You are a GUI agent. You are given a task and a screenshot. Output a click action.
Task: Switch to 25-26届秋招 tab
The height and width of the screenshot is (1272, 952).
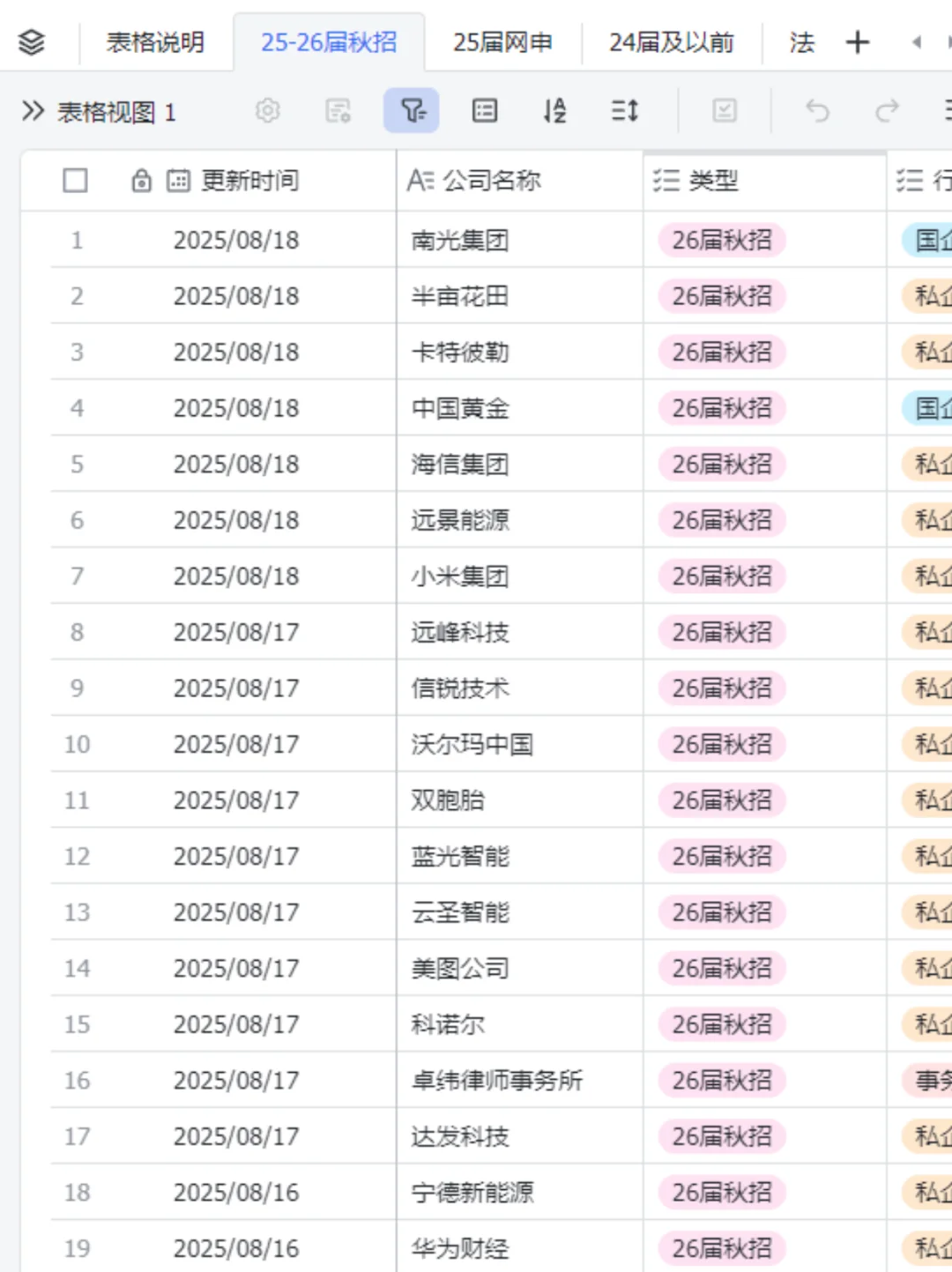tap(329, 42)
